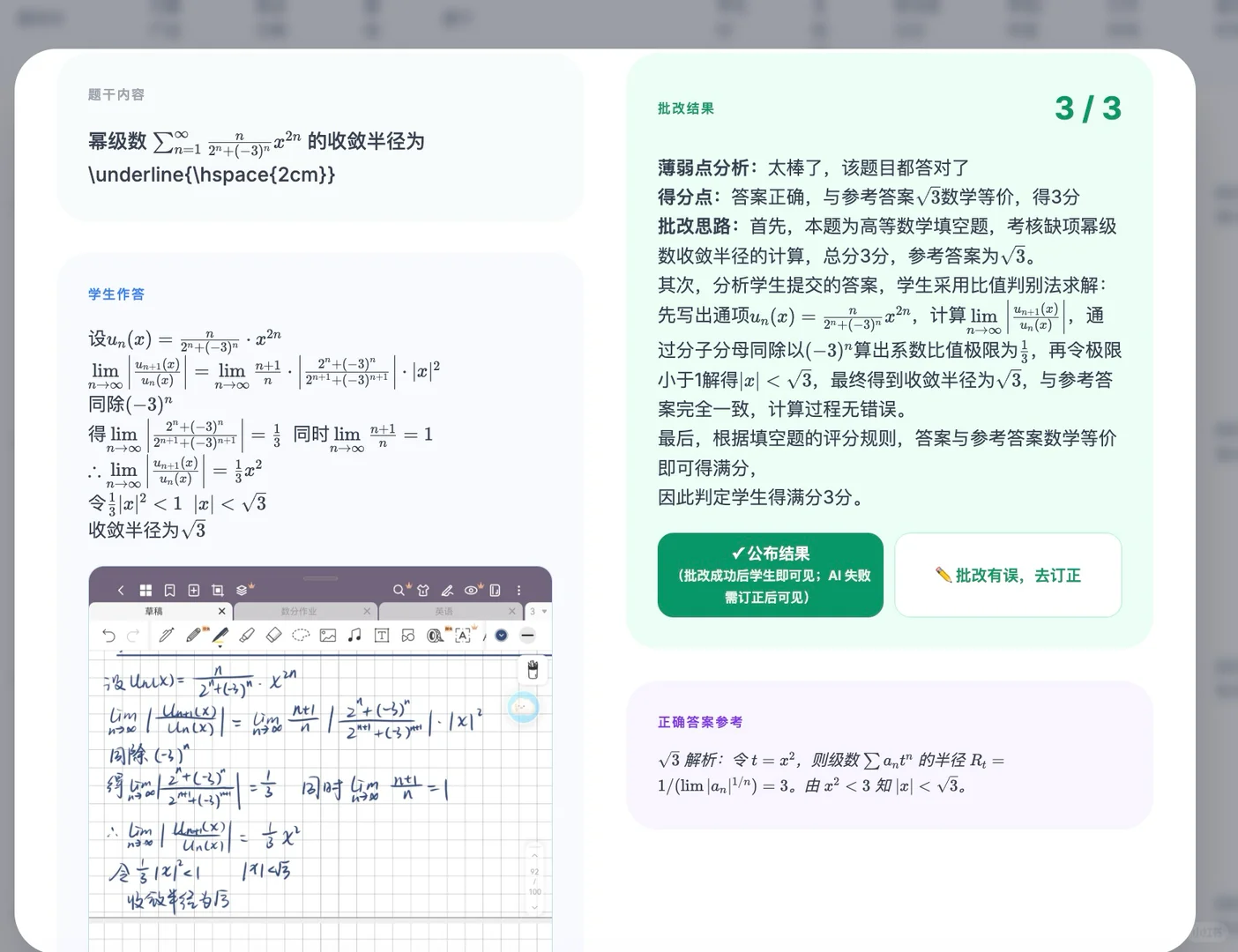Select the dashed lasso selection tool
This screenshot has width=1238, height=952.
301,635
